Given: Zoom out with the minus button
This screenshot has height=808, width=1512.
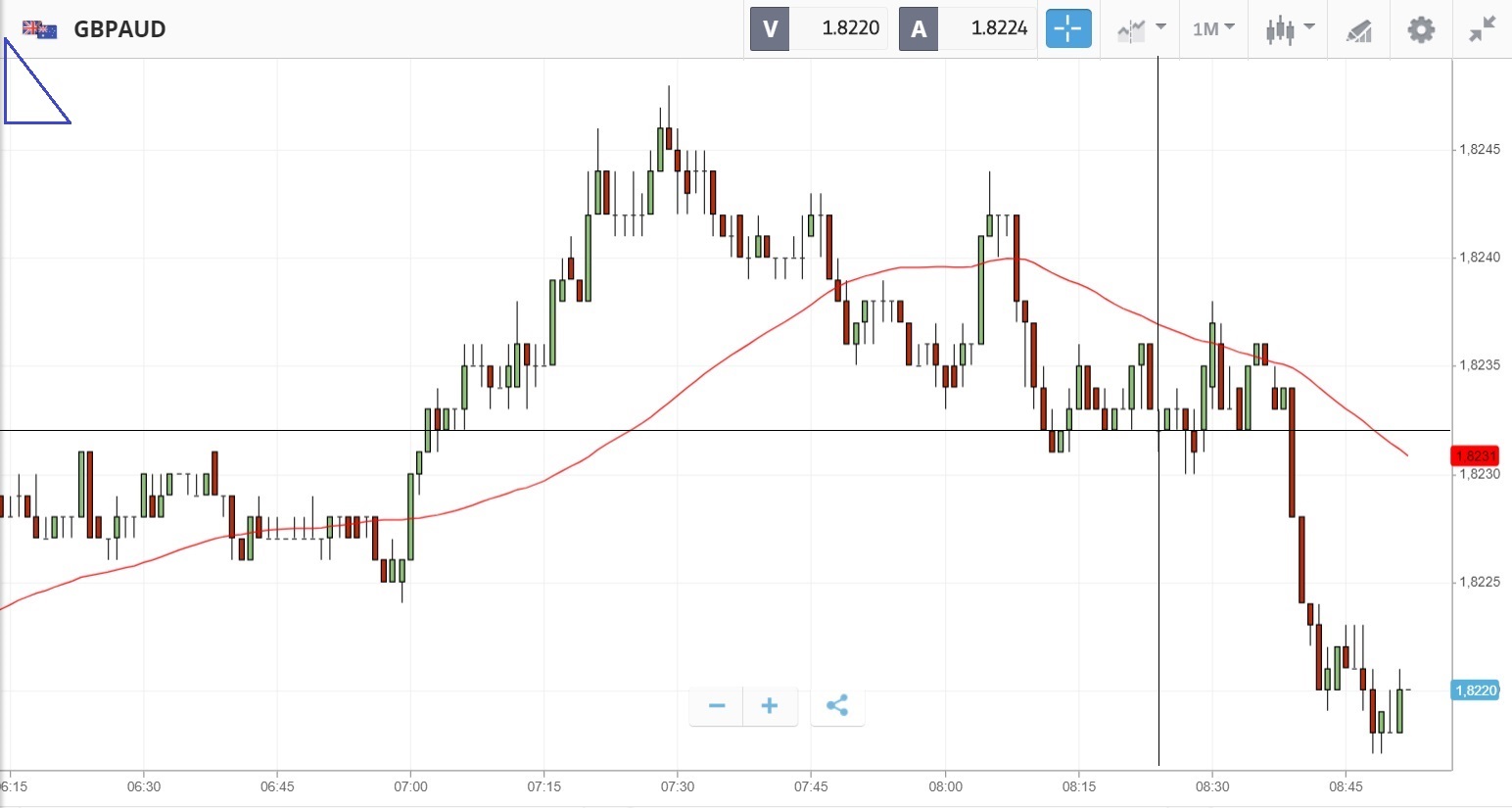Looking at the screenshot, I should (x=717, y=706).
